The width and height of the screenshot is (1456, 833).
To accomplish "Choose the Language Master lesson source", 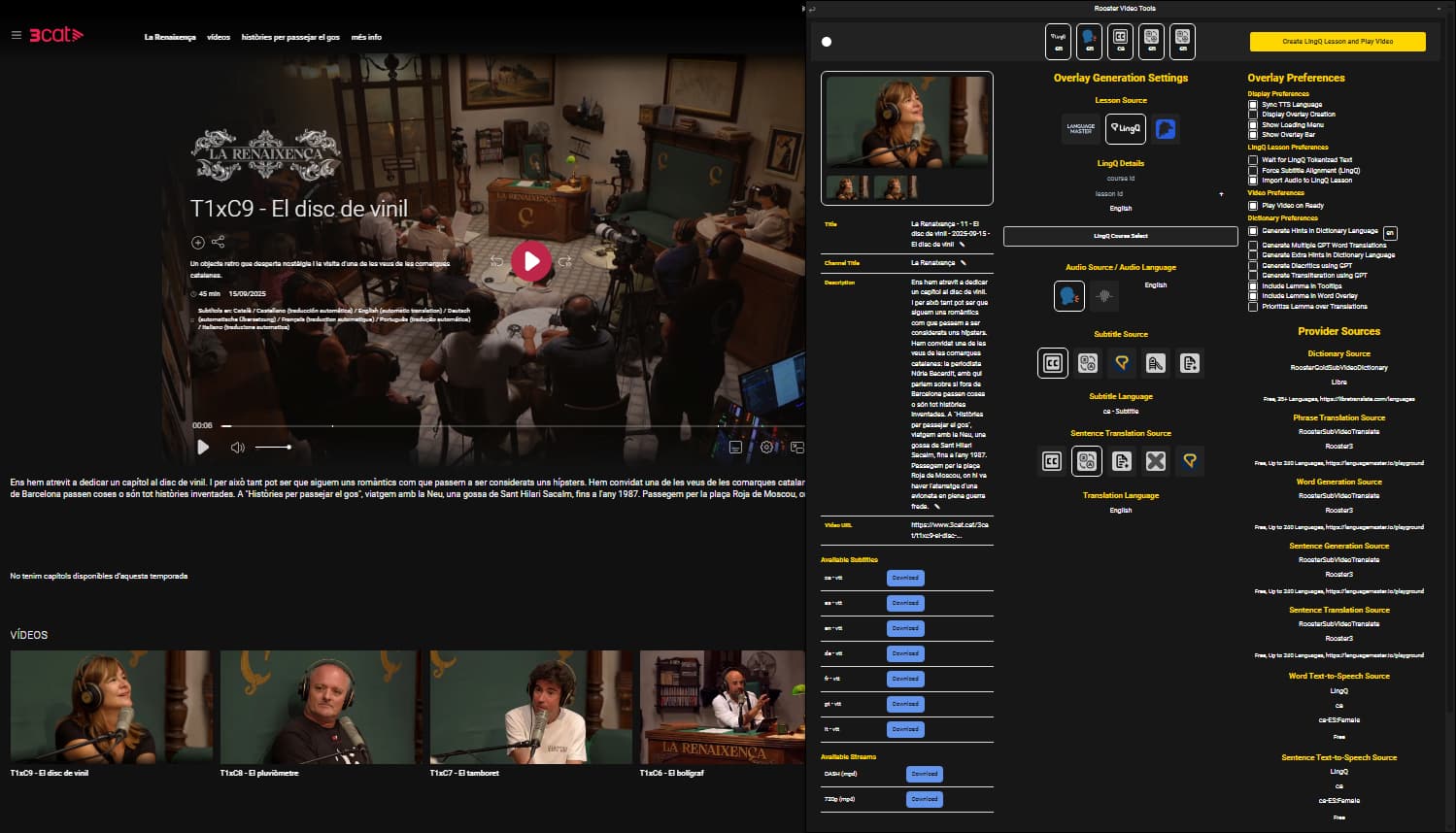I will pos(1080,128).
